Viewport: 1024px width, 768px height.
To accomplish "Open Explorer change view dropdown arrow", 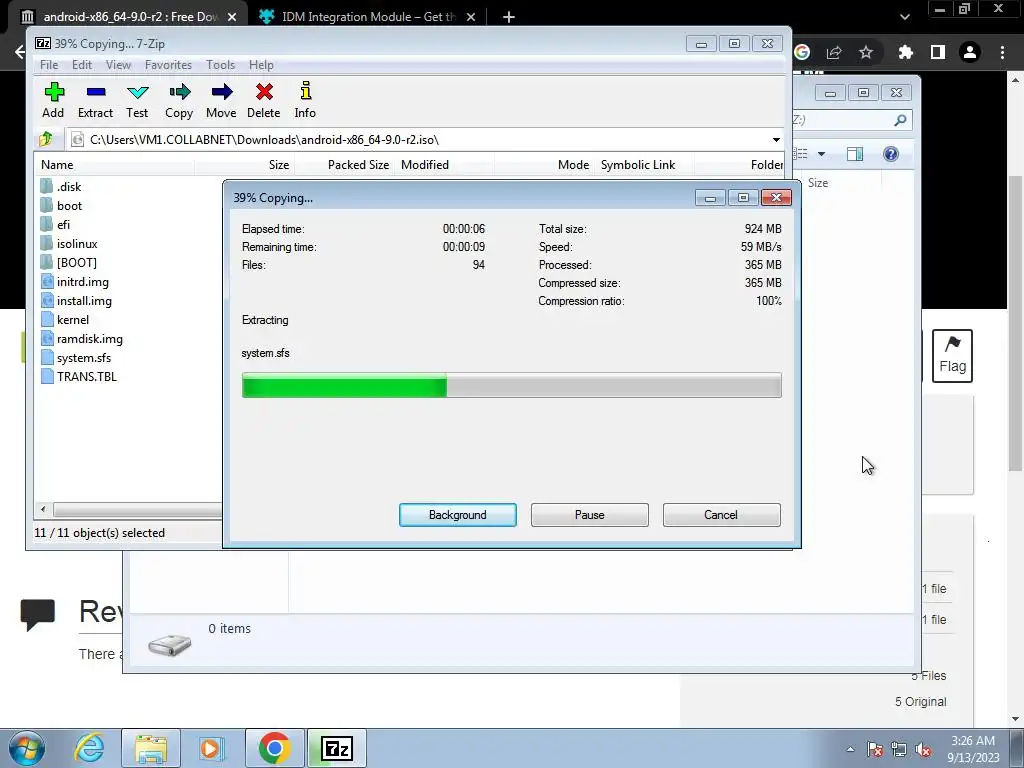I will click(822, 154).
